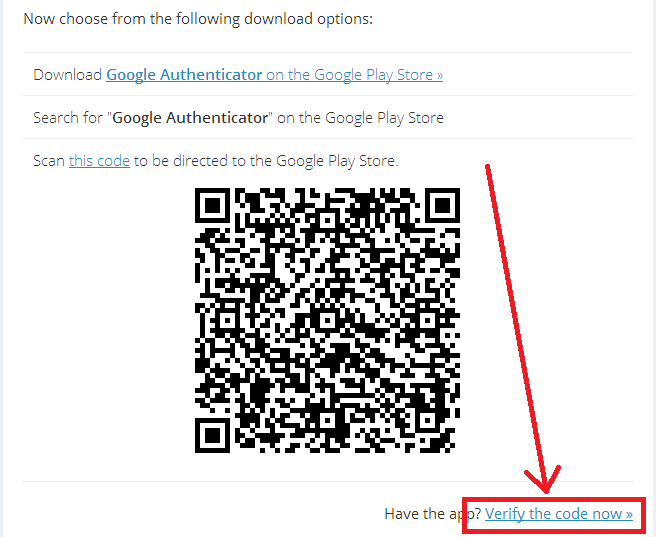
Task: Click "to be directed to the Google Play Store" text
Action: pos(266,161)
